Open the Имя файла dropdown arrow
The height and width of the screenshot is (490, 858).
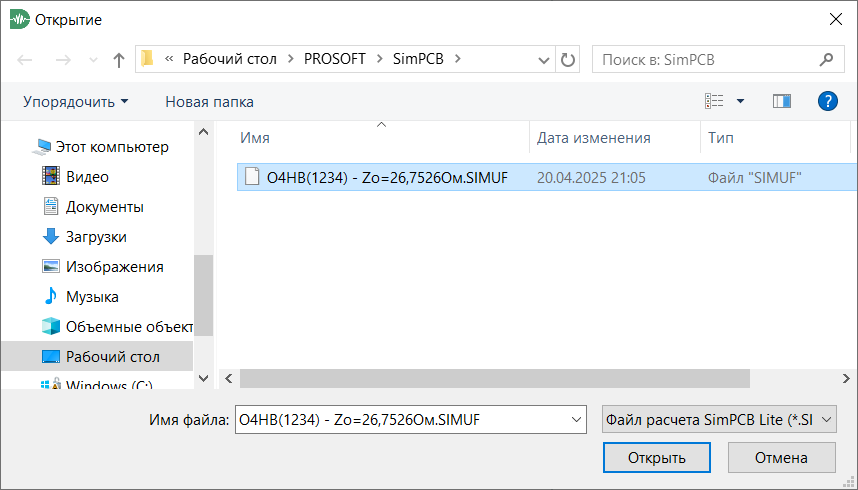point(576,420)
